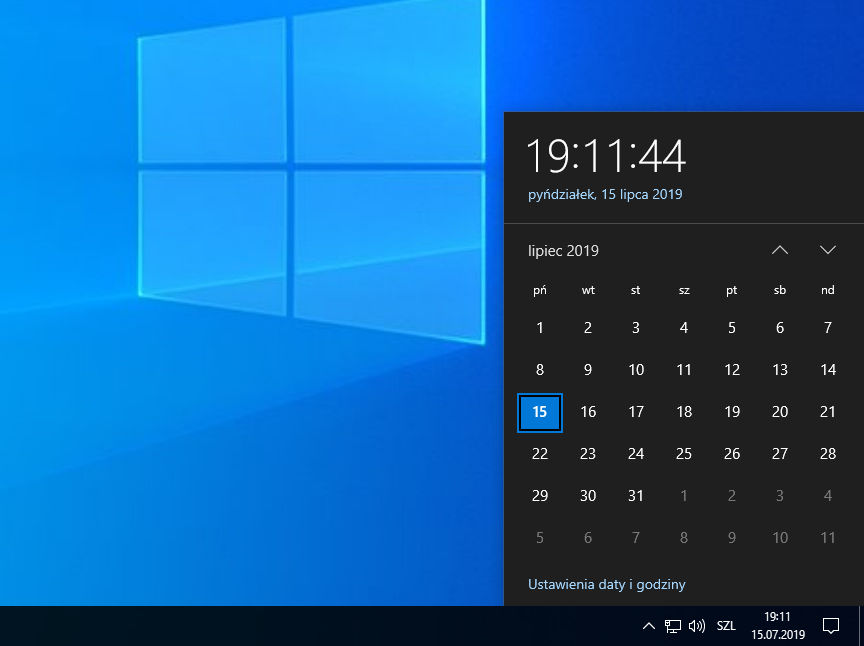Click the date pyńdziałek, 15 lipca 2019
The height and width of the screenshot is (646, 864).
pyautogui.click(x=605, y=194)
